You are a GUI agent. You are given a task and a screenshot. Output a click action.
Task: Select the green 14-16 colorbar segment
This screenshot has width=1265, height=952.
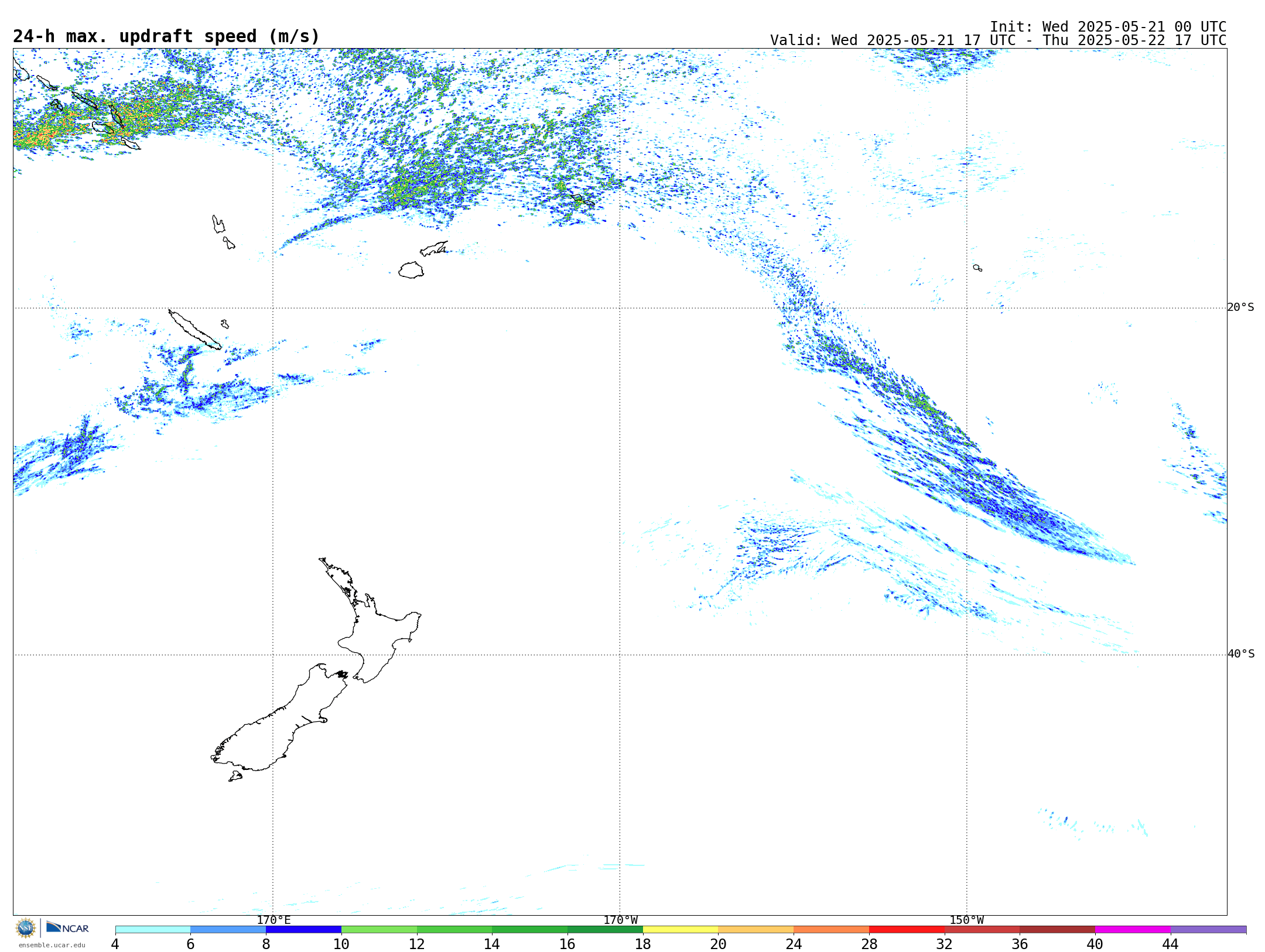(530, 929)
